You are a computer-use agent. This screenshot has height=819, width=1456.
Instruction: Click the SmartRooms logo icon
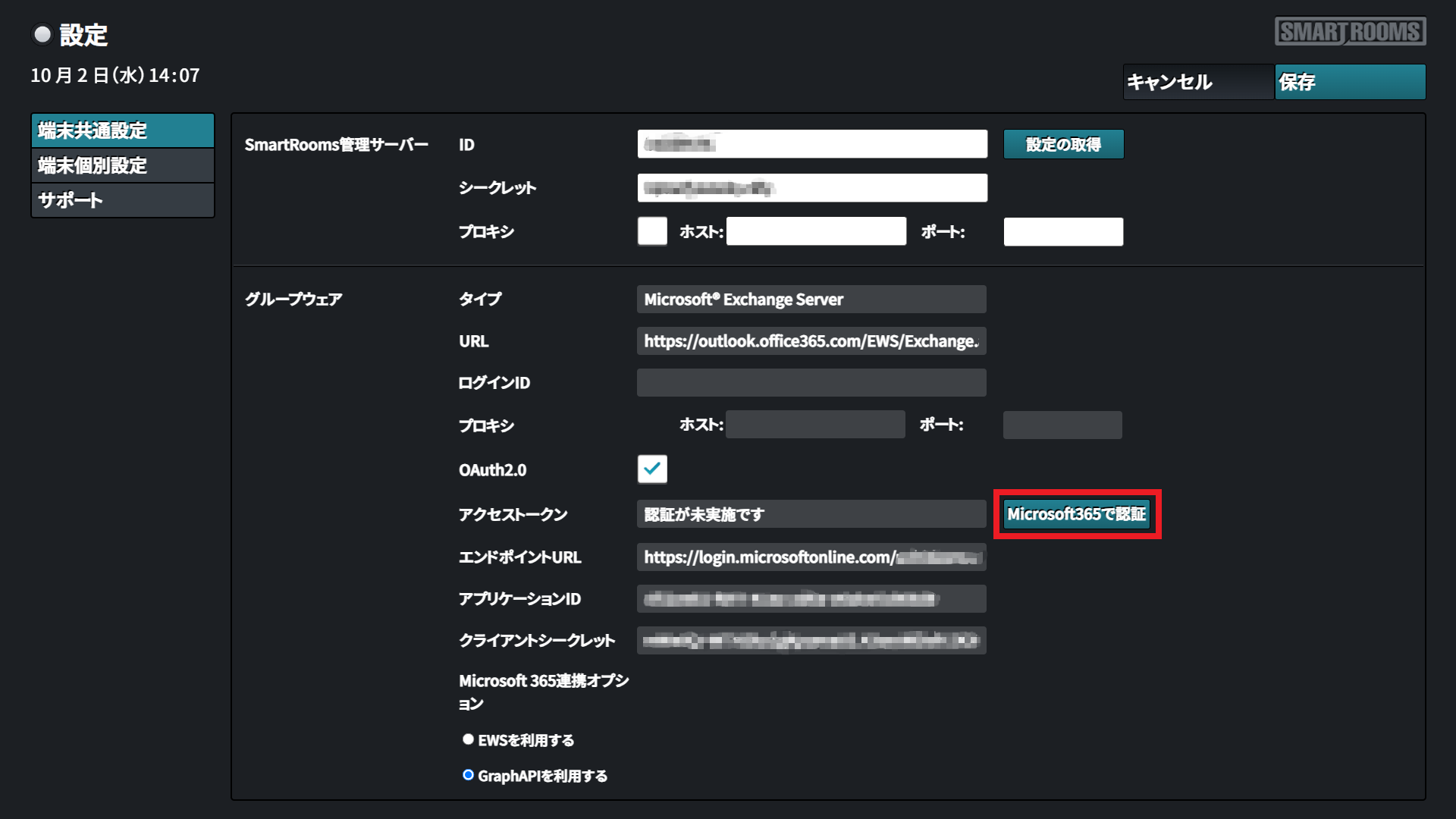(x=1350, y=32)
